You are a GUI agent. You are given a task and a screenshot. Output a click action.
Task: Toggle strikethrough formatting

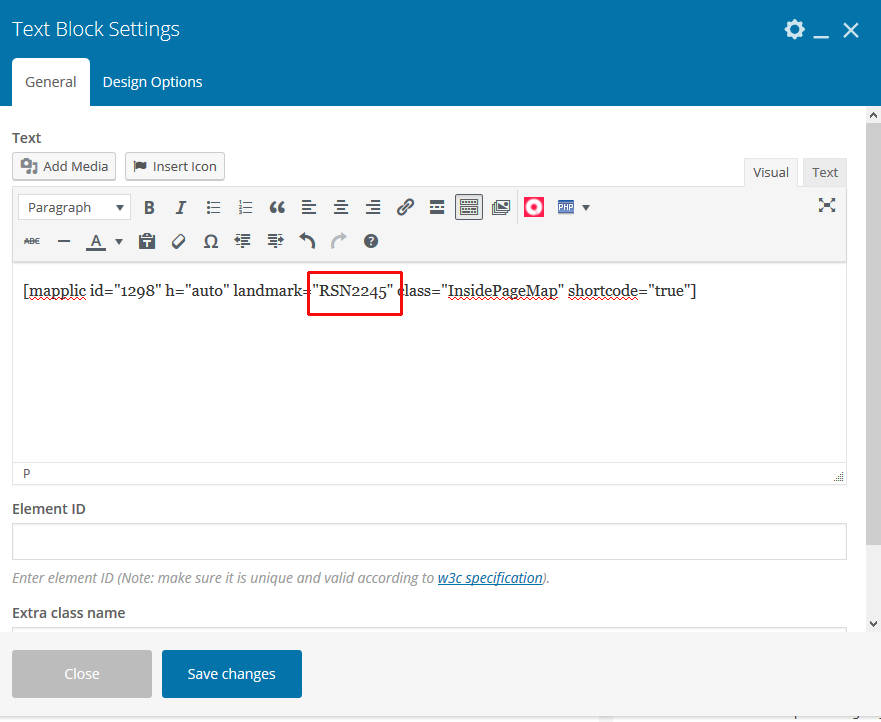(32, 241)
